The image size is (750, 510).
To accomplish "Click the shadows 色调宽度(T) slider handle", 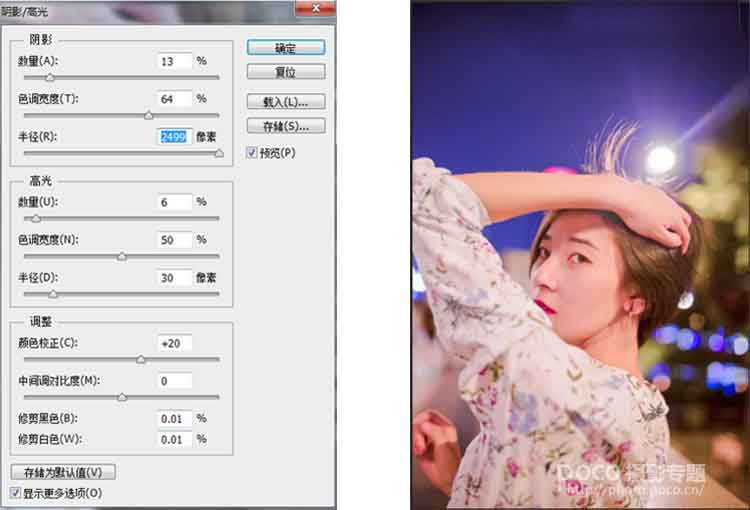I will 149,115.
